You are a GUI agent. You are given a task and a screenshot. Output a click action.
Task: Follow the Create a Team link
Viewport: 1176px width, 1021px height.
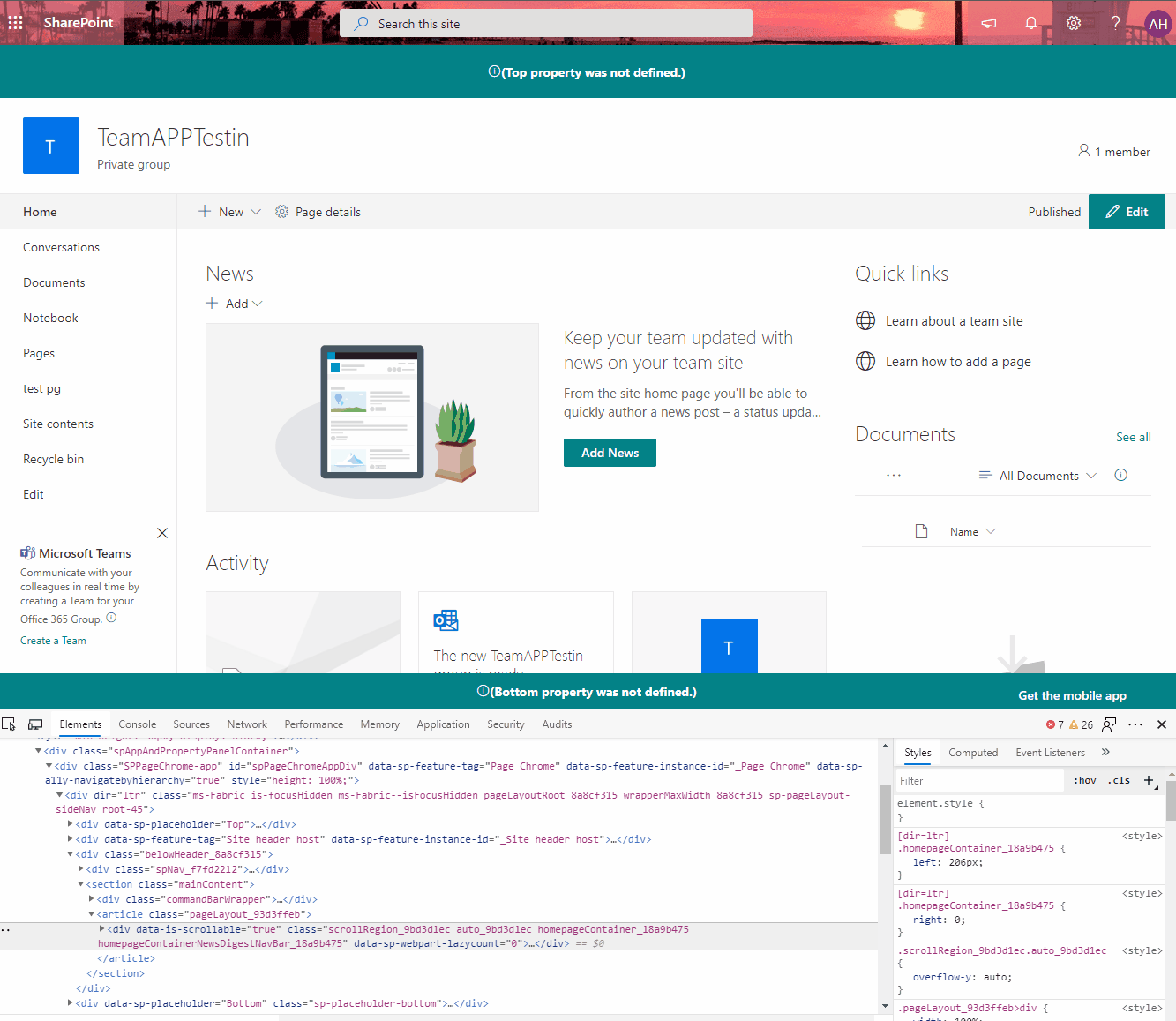(53, 640)
